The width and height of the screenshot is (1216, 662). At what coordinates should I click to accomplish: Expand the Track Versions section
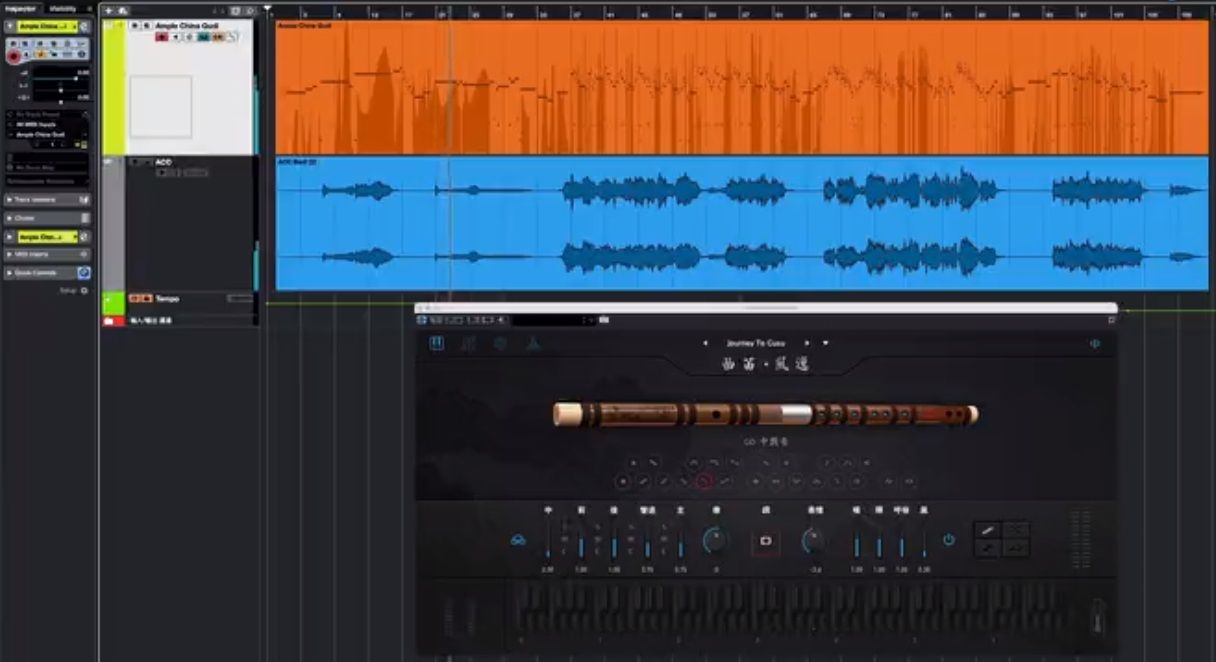click(47, 200)
